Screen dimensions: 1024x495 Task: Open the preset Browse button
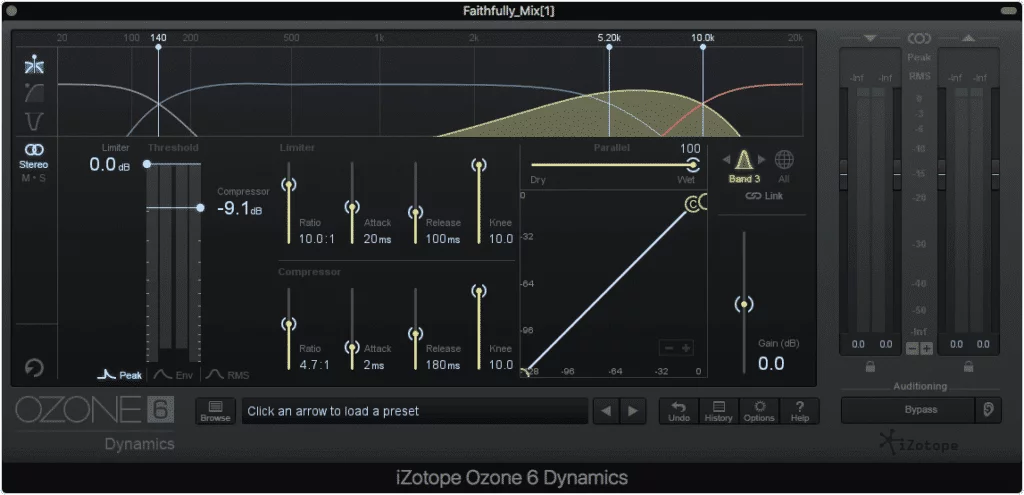(215, 411)
